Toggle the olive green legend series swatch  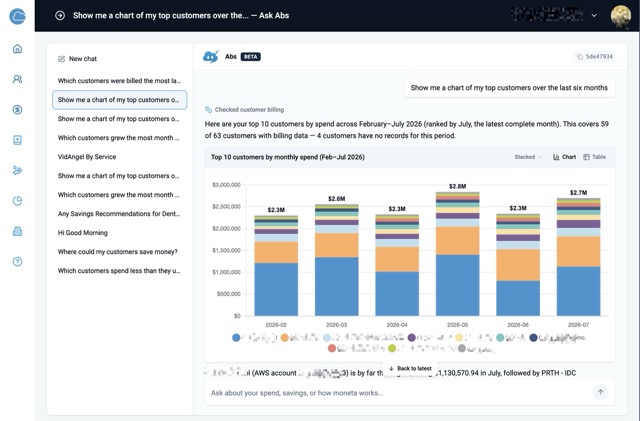tap(392, 348)
